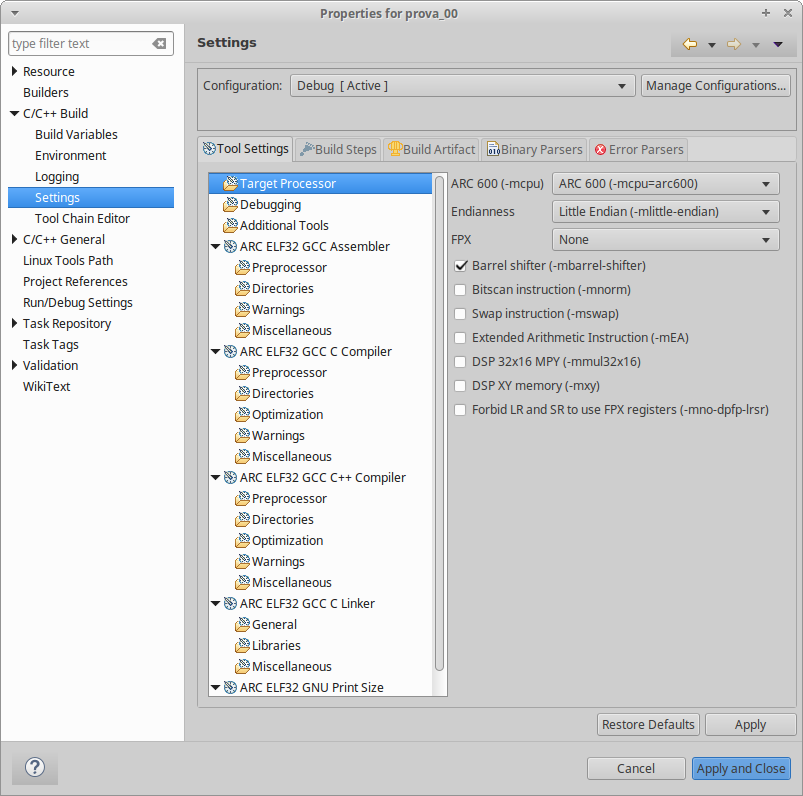Viewport: 803px width, 796px height.
Task: Click the ARC ELF32 GCC Assembler tool icon
Action: [229, 246]
